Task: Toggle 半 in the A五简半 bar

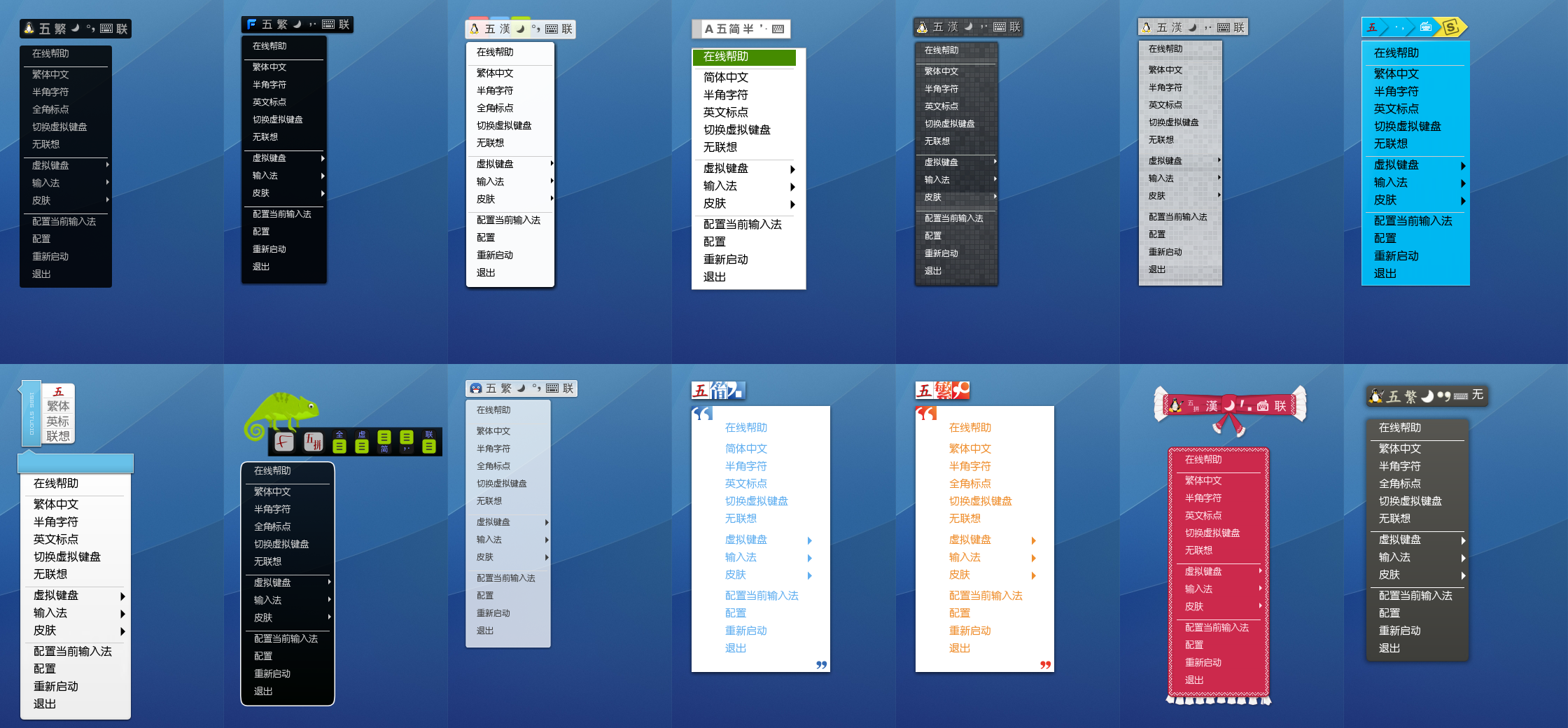Action: [x=748, y=29]
